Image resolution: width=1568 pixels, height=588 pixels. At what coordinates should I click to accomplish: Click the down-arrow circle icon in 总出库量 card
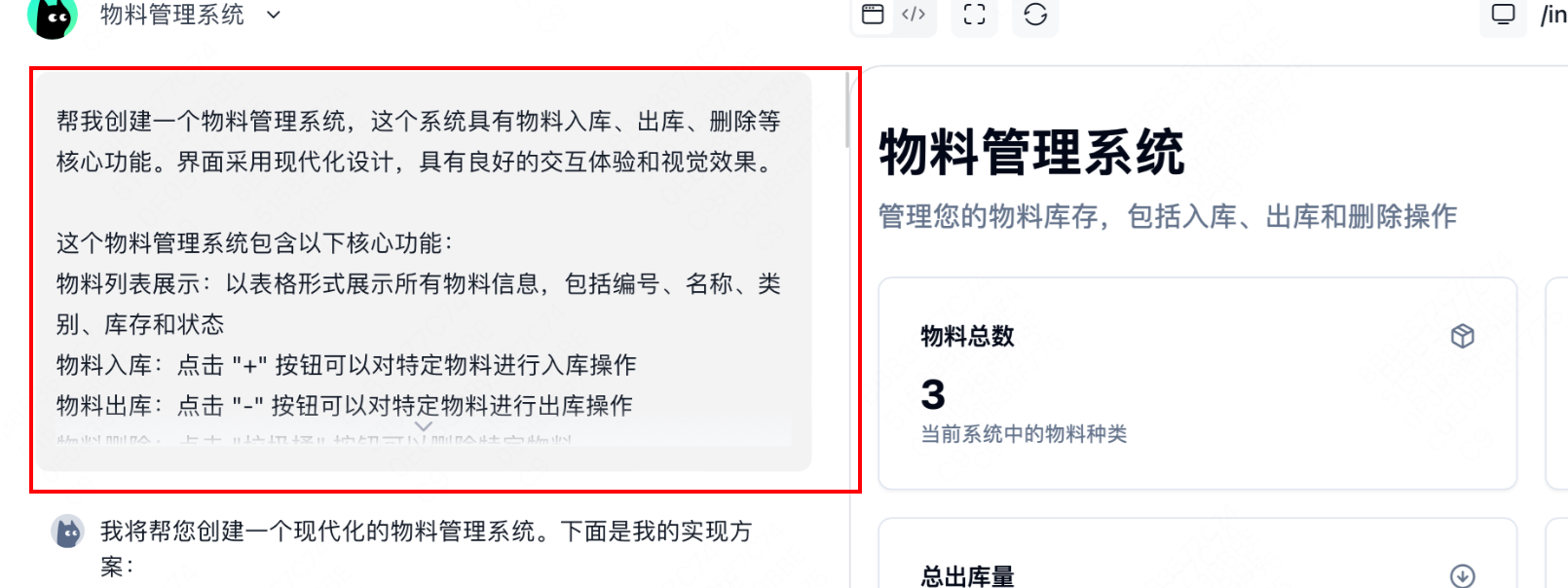(x=1462, y=575)
